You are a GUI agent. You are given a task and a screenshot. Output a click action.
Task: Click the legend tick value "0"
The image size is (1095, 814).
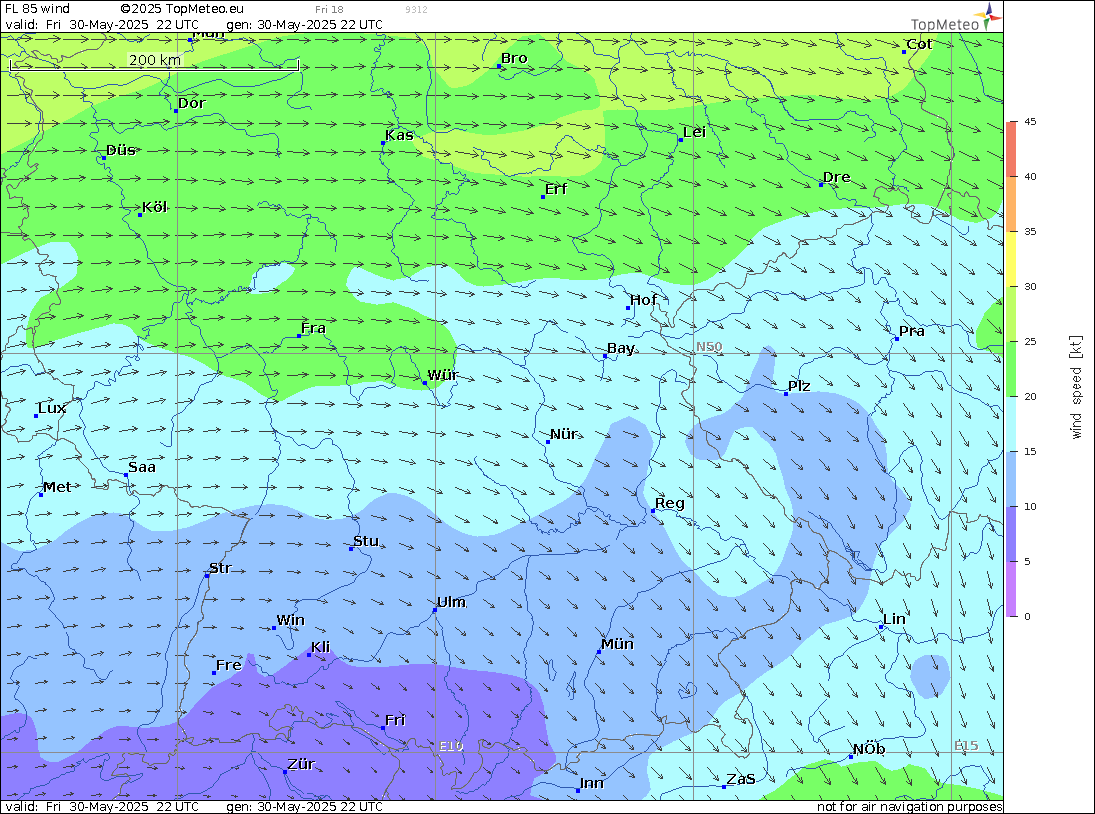click(1027, 616)
